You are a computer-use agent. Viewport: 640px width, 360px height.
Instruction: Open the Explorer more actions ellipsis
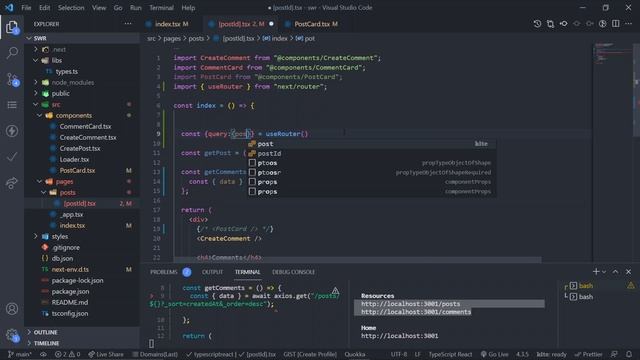coord(128,24)
